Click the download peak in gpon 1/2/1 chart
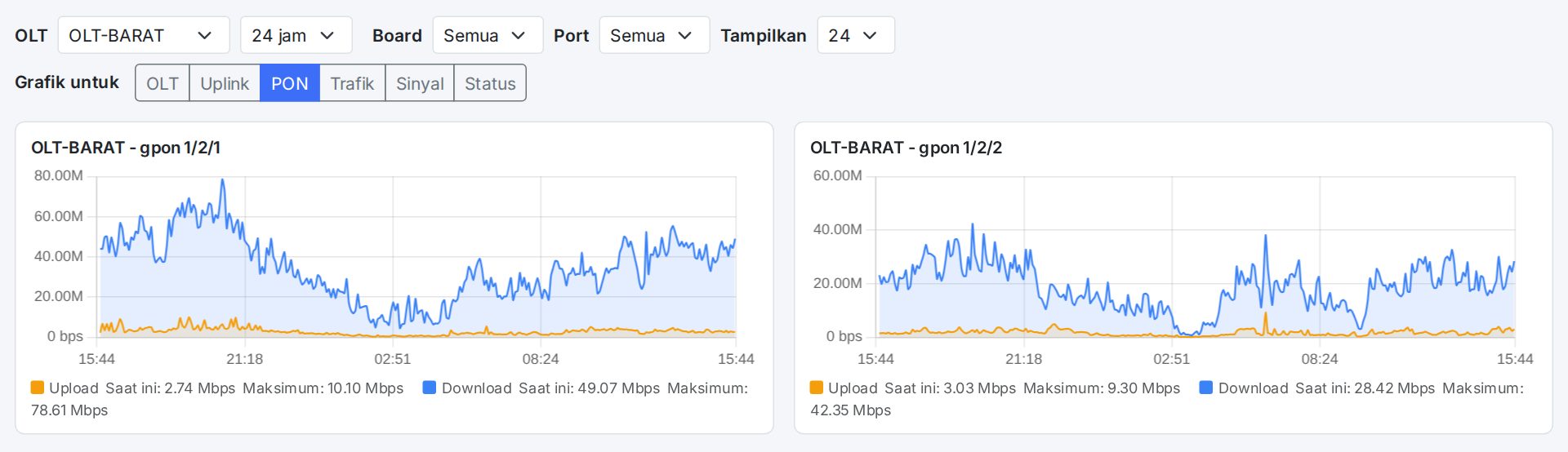Image resolution: width=1568 pixels, height=452 pixels. [222, 181]
